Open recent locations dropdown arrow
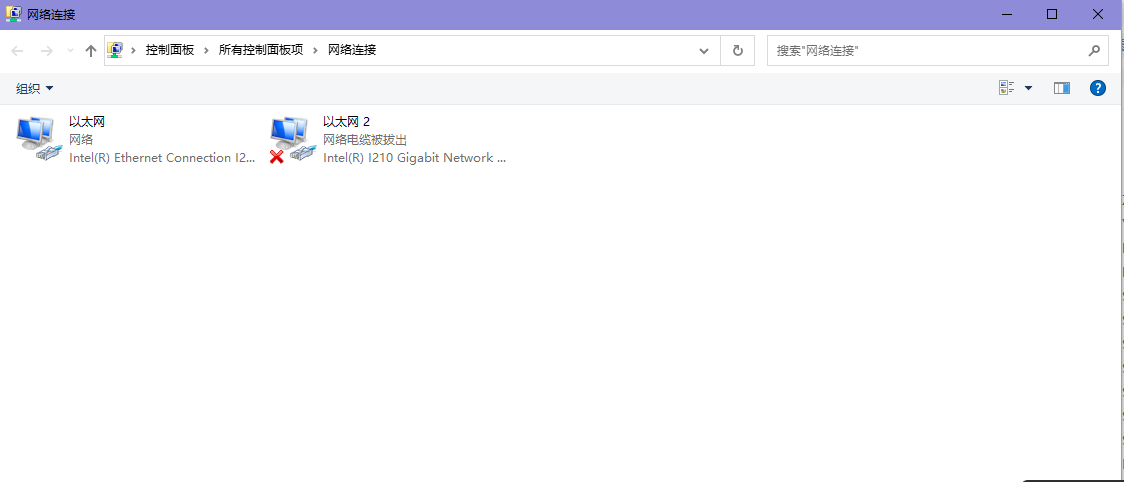The height and width of the screenshot is (482, 1124). coord(70,50)
